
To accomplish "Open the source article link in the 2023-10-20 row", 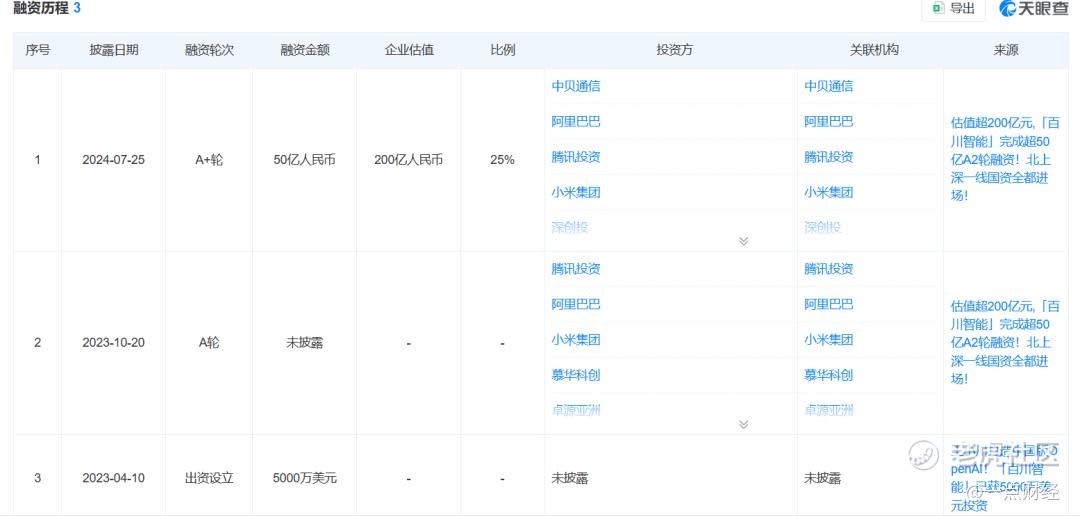I will [1005, 342].
